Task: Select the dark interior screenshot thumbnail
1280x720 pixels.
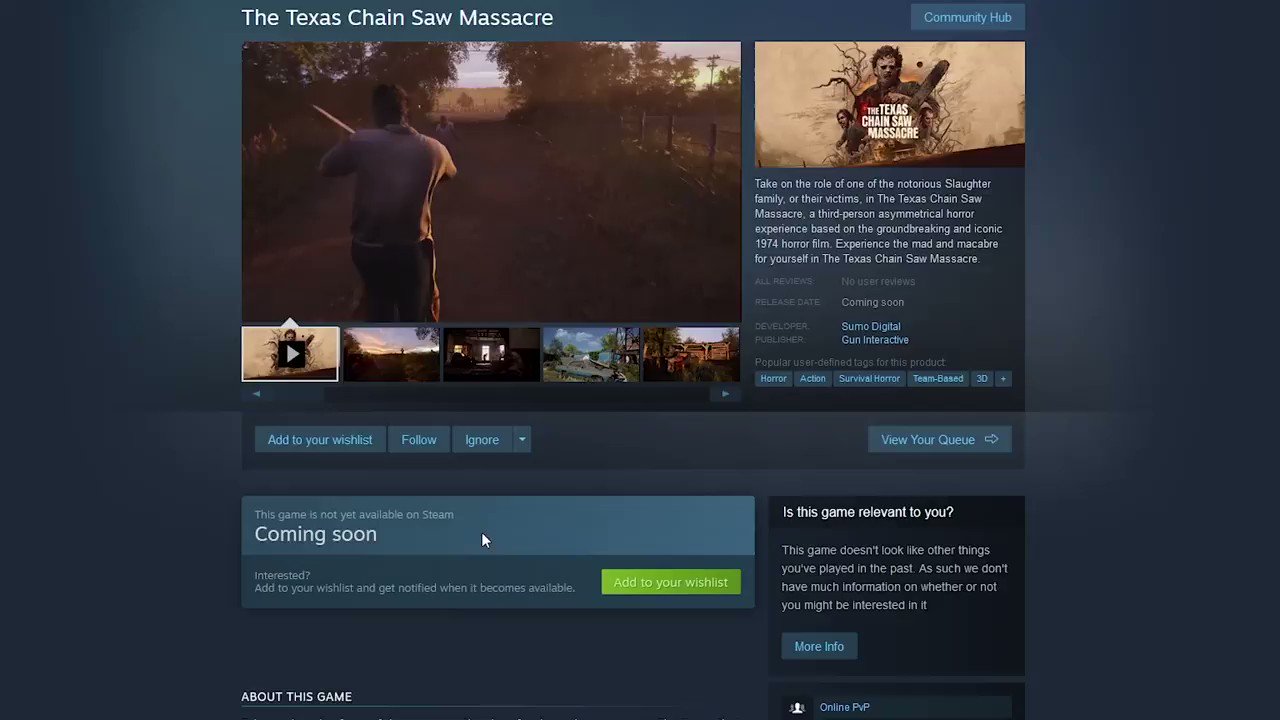Action: coord(491,354)
